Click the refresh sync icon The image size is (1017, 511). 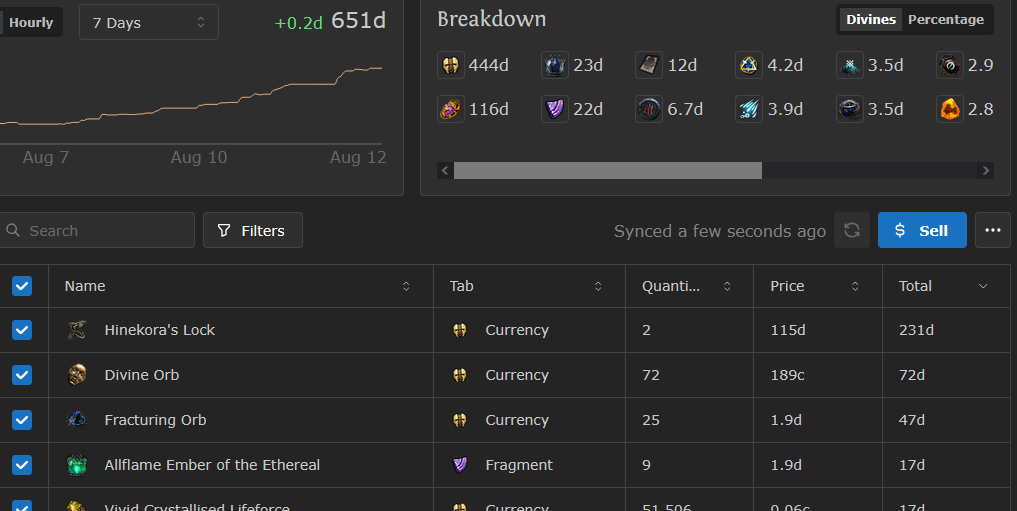[x=852, y=230]
